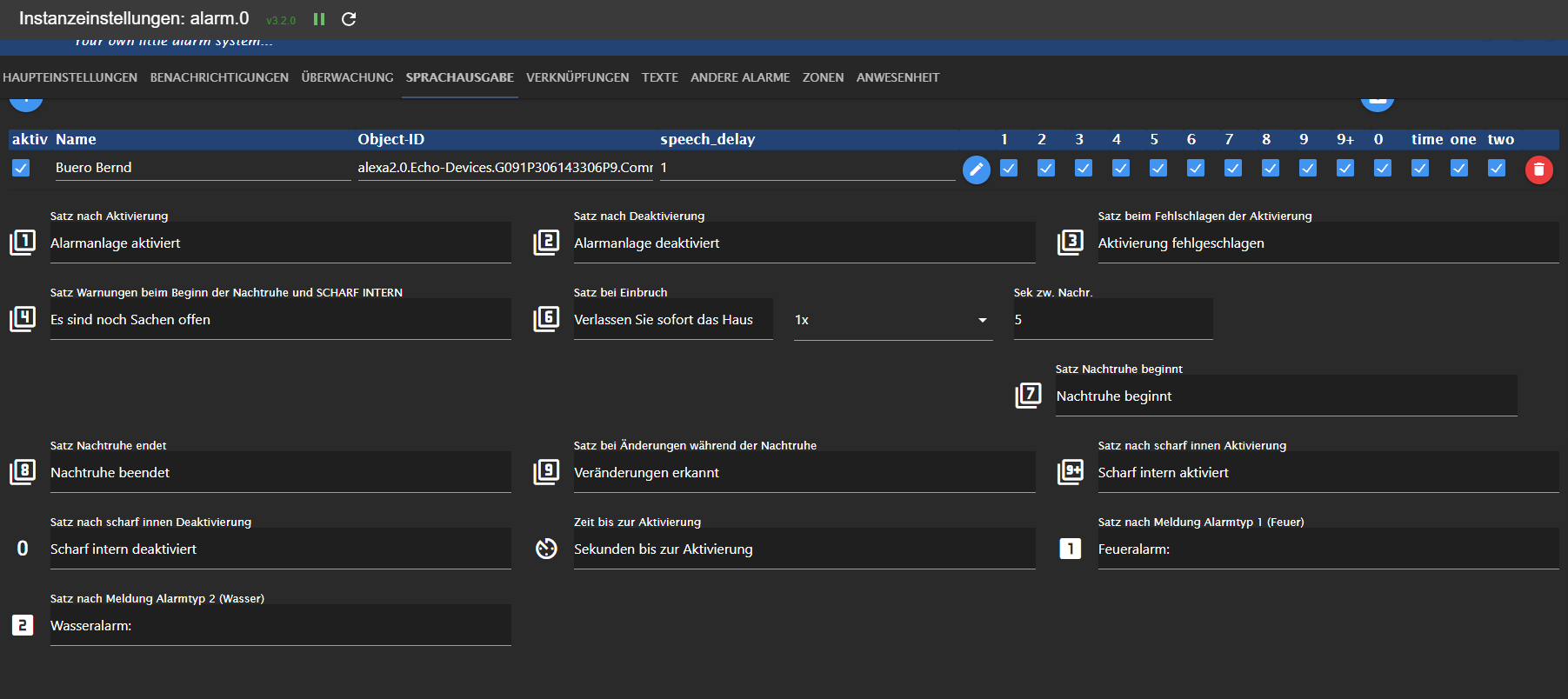Click the numbered 9 icon beside Veränderungen erkannt
This screenshot has width=1568, height=699.
click(546, 472)
